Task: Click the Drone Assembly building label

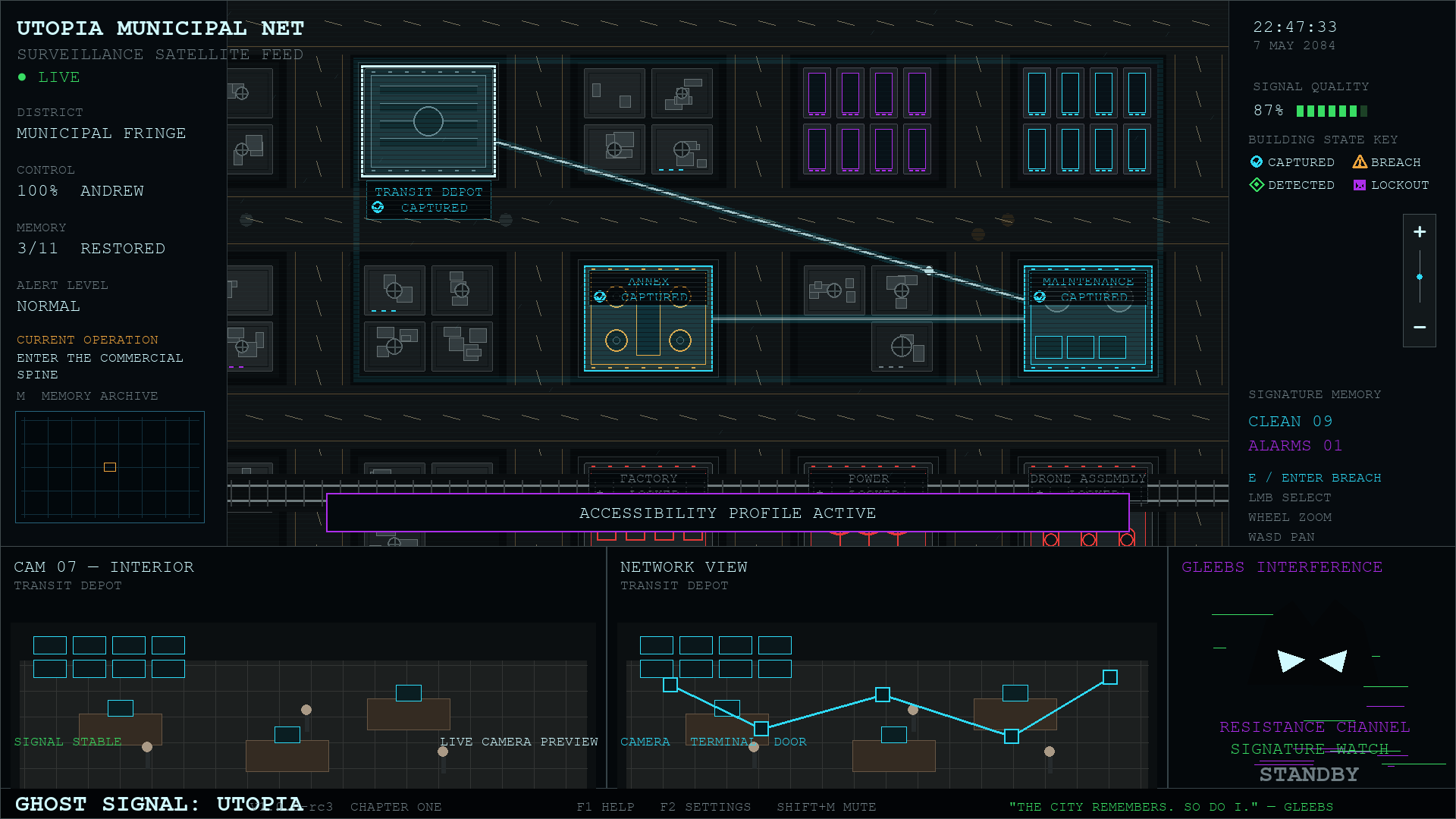Action: (x=1087, y=479)
